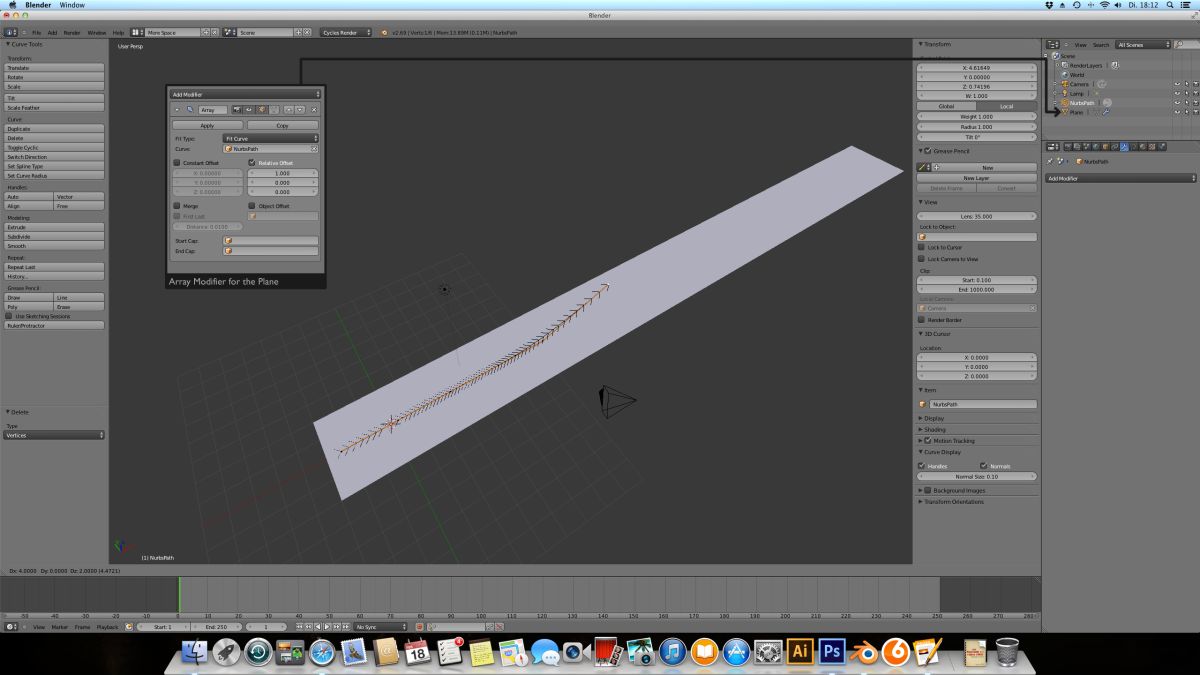Viewport: 1200px width, 675px height.
Task: Click the Grease Pencil datablock pencil icon
Action: [x=926, y=167]
